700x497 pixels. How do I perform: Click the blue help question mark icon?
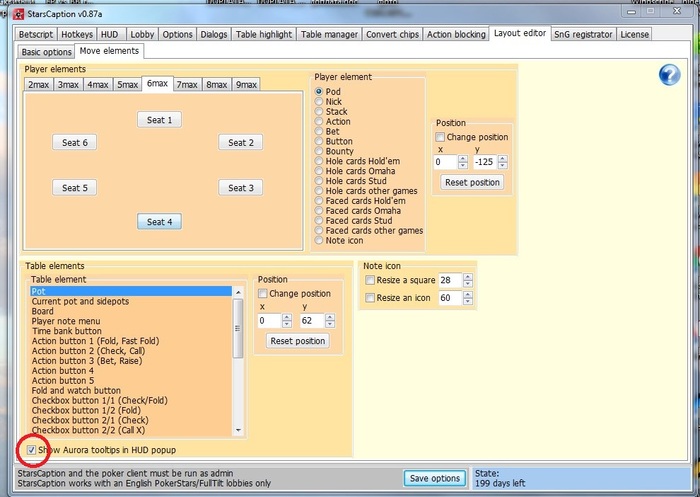coord(669,74)
